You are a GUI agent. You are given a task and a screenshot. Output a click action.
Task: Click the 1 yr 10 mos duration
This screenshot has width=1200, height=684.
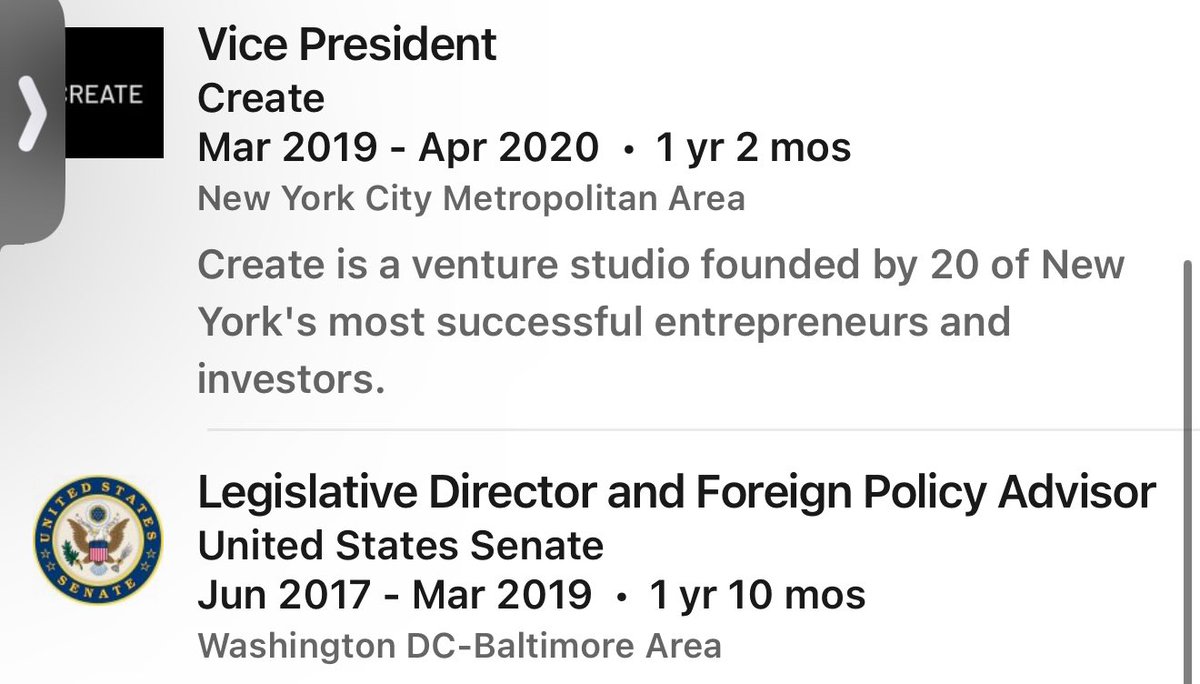[x=757, y=595]
